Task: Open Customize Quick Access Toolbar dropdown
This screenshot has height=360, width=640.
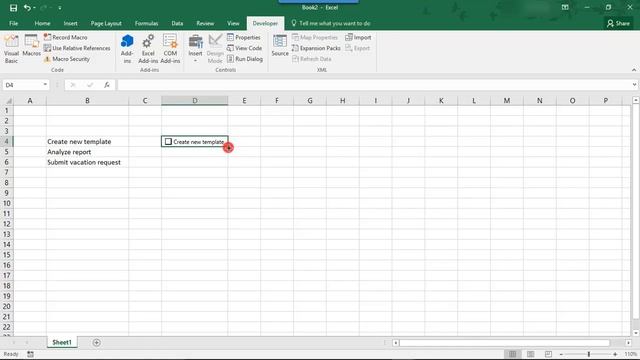Action: coord(60,8)
